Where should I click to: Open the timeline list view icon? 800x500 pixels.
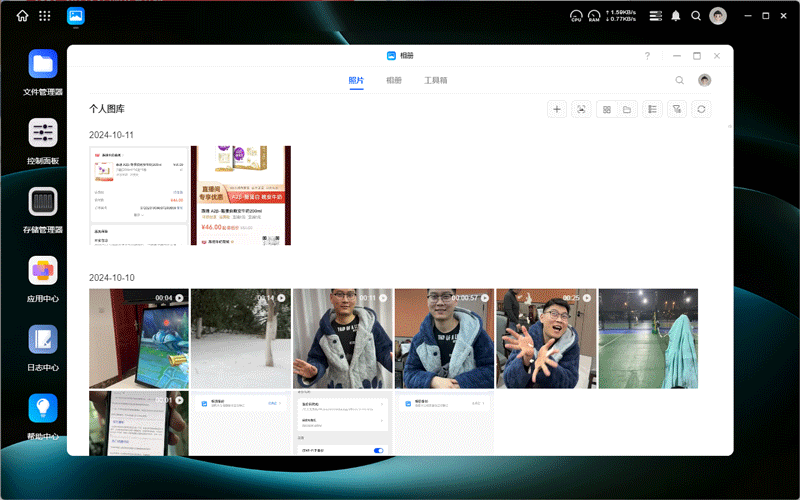652,109
